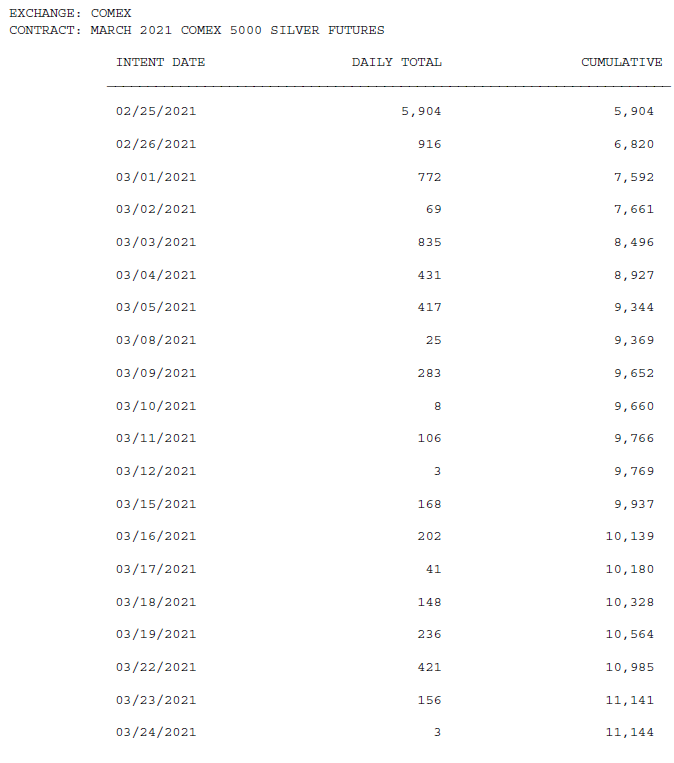674x763 pixels.
Task: Click daily total 431
Action: pos(429,275)
